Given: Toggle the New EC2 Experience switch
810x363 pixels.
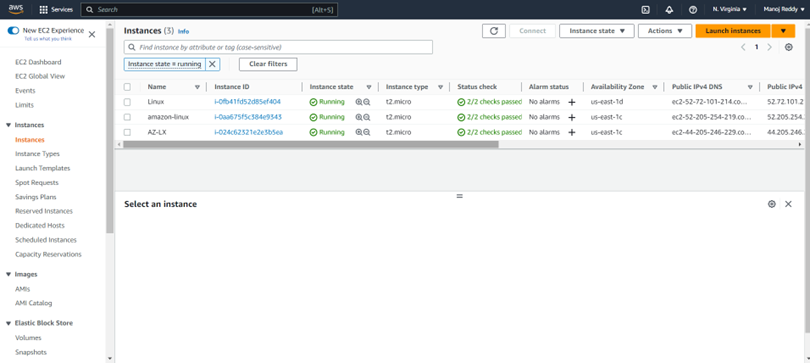Looking at the screenshot, I should [x=13, y=30].
